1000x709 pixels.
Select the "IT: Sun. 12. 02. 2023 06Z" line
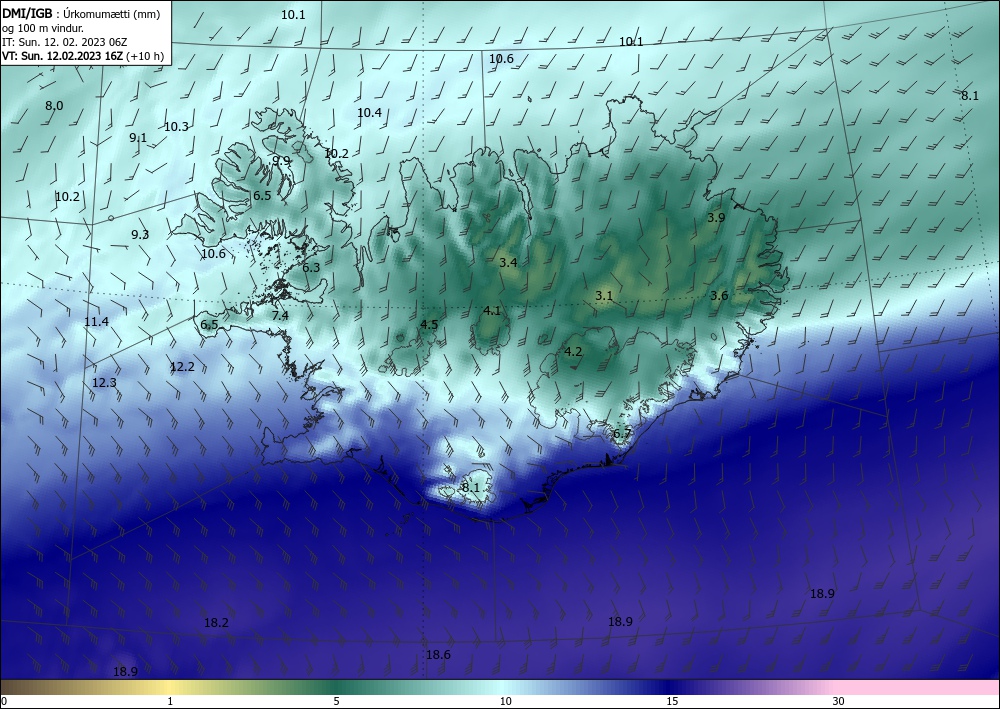(x=64, y=42)
